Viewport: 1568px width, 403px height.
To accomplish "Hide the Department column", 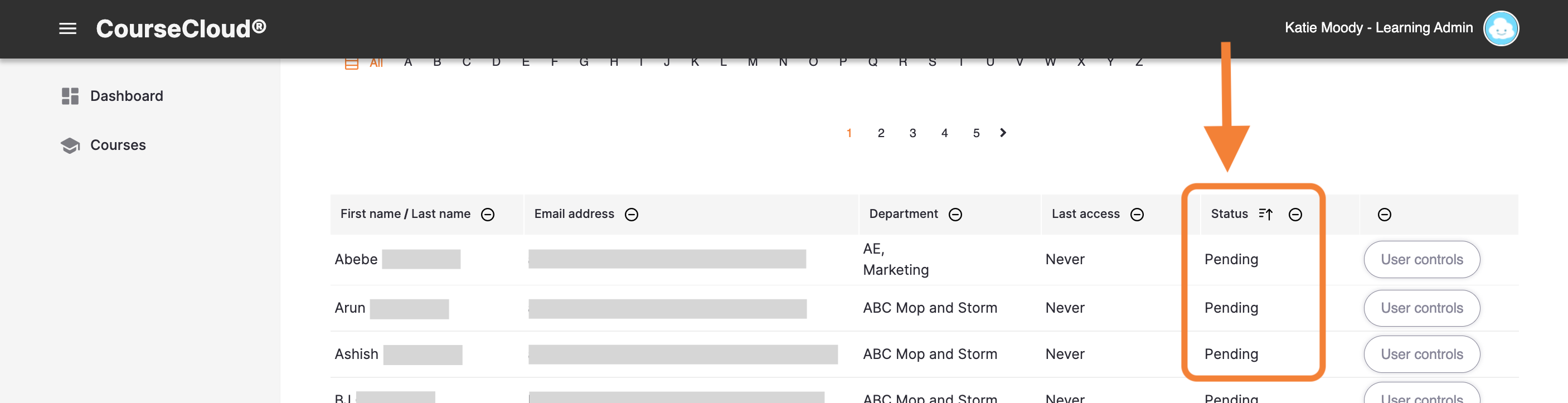I will (x=955, y=214).
